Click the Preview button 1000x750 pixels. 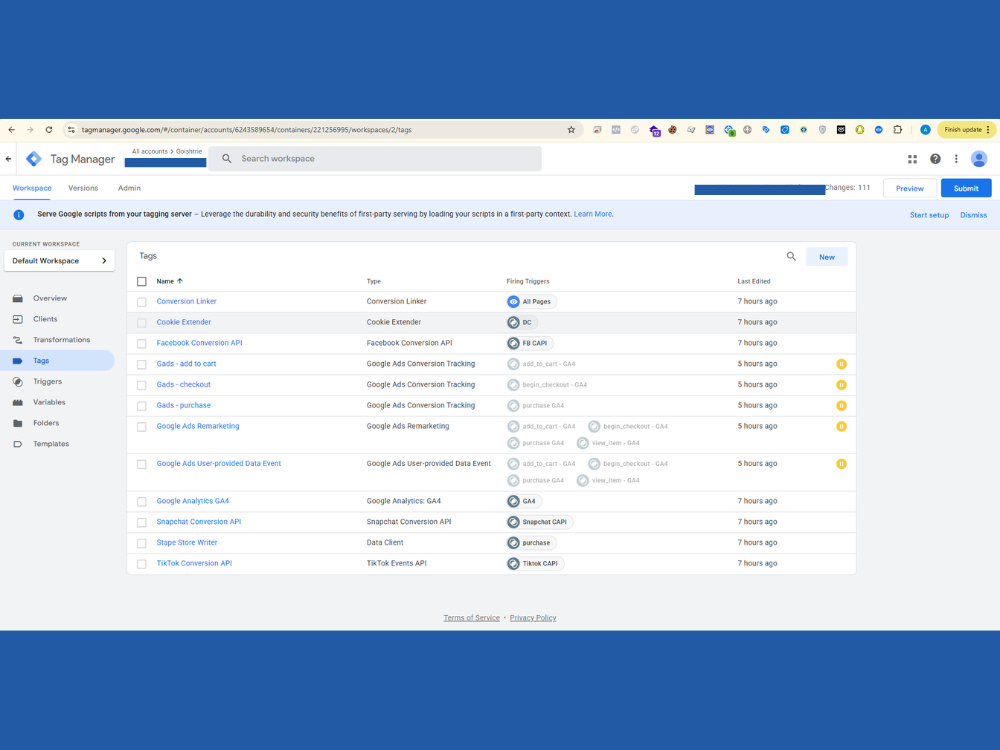coord(909,188)
